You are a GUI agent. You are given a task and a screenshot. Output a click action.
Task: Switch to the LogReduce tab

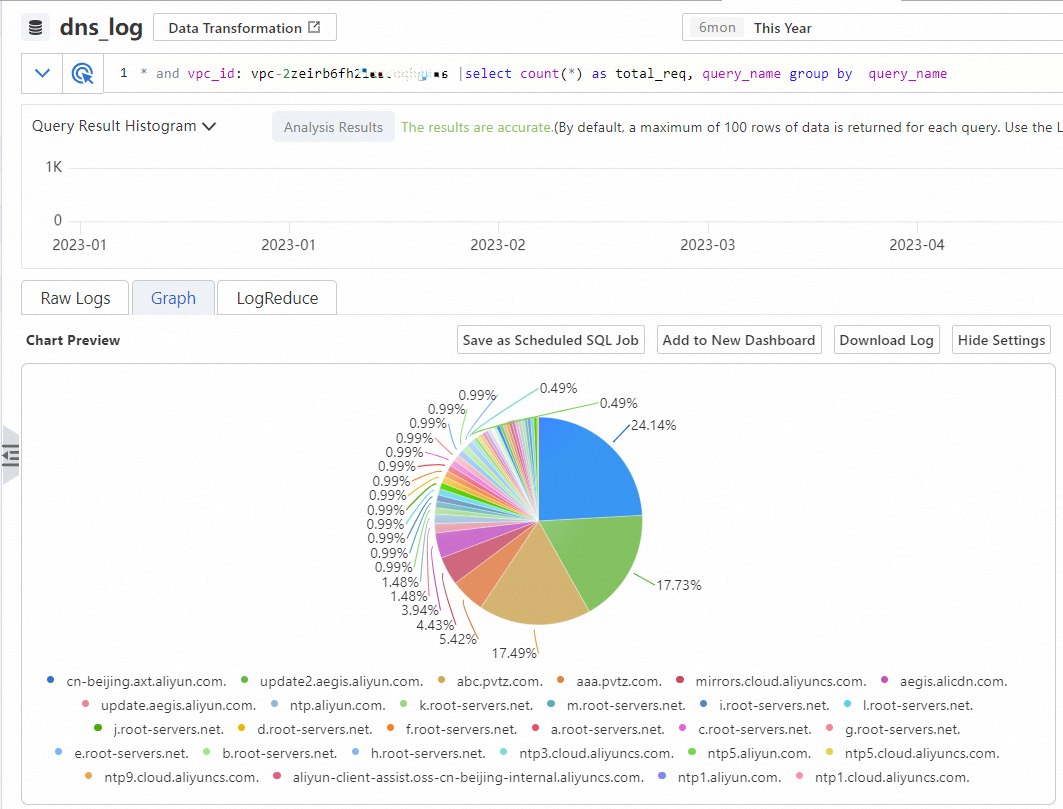pyautogui.click(x=277, y=298)
